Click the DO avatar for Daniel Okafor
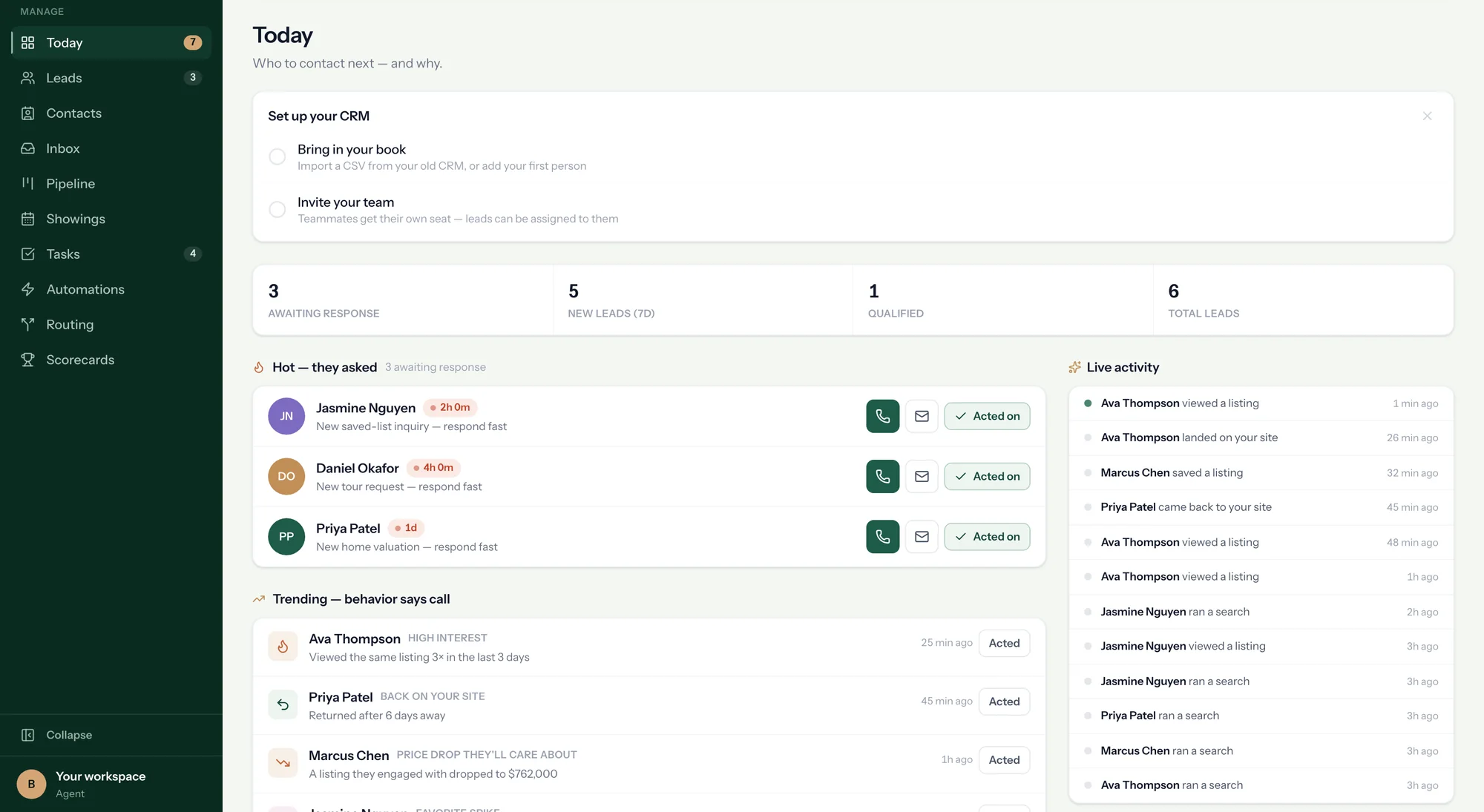The image size is (1484, 812). point(286,476)
